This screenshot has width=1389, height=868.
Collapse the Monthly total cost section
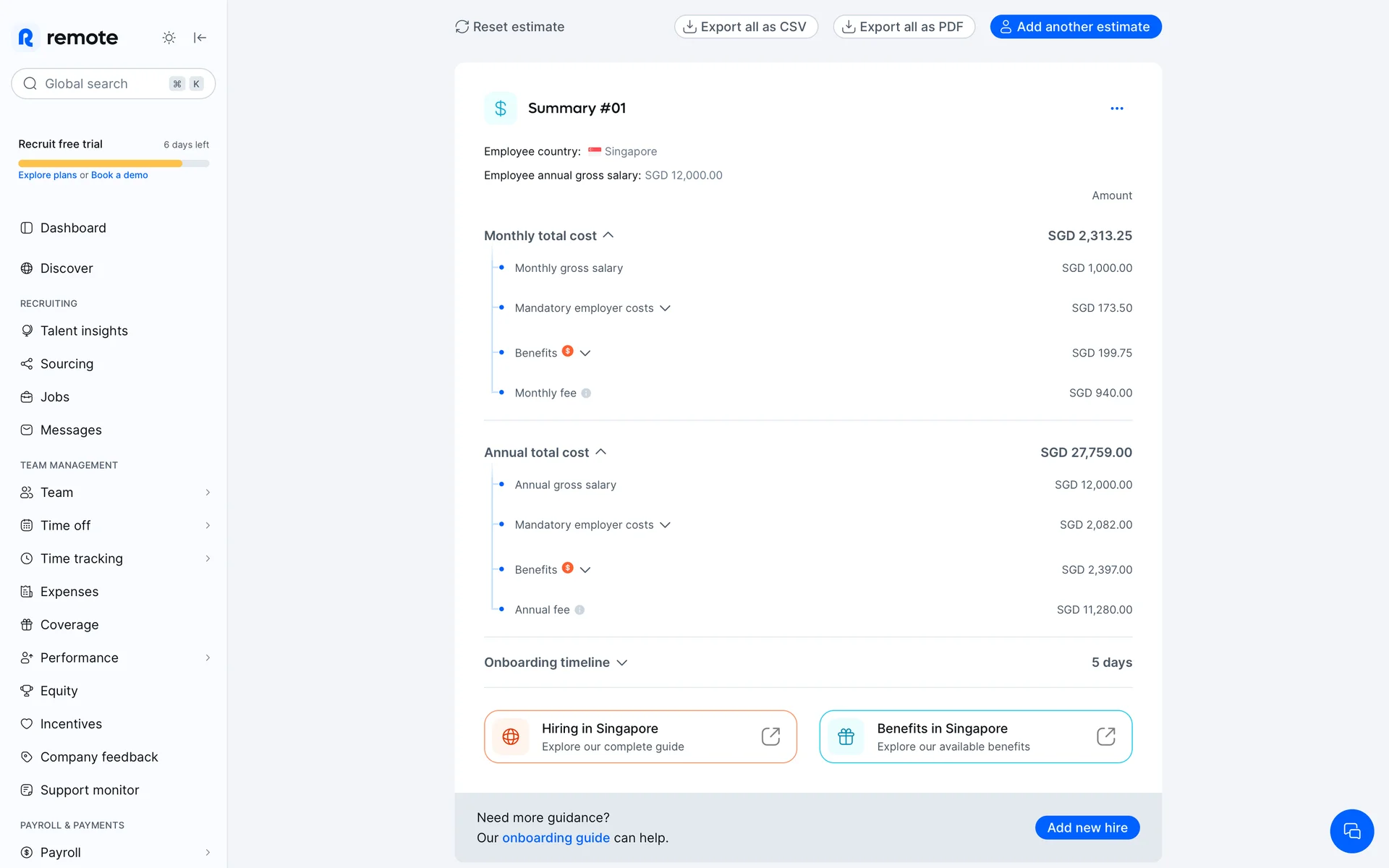point(608,235)
